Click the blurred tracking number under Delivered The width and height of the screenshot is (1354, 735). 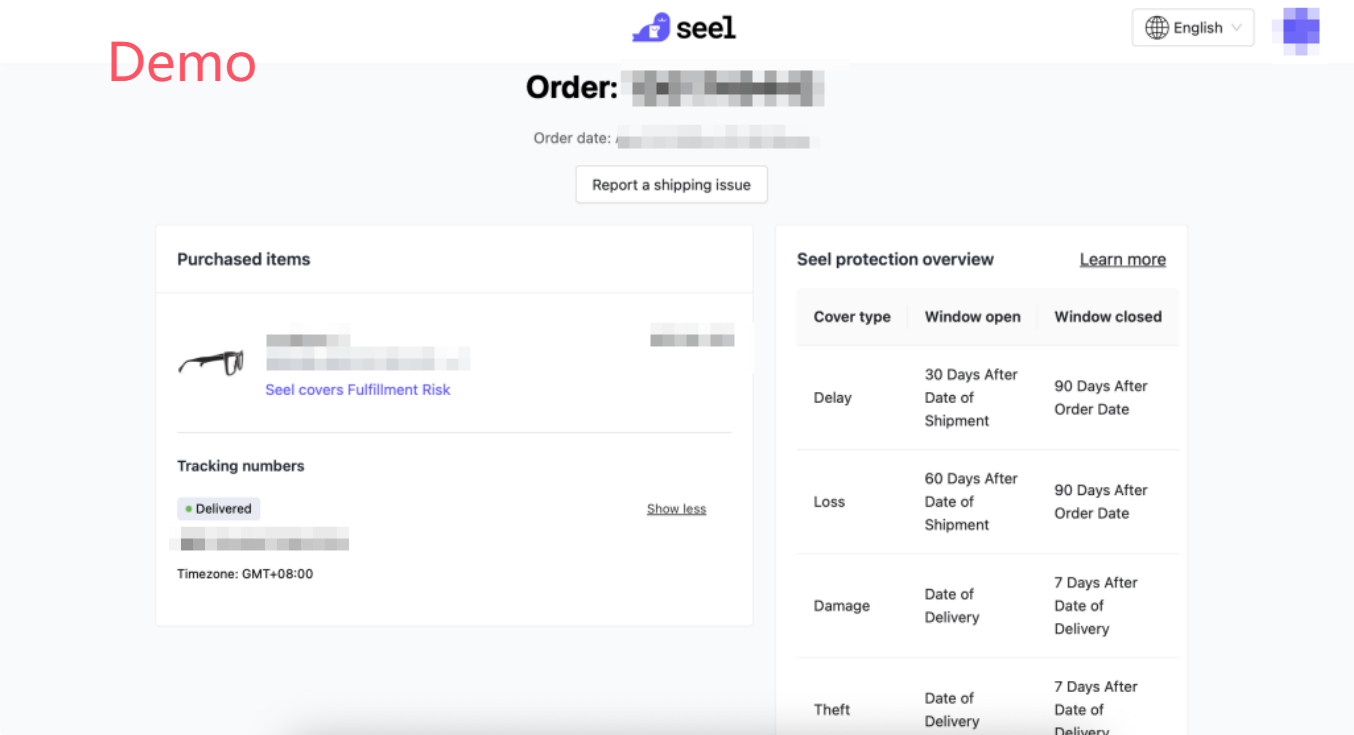[x=262, y=544]
